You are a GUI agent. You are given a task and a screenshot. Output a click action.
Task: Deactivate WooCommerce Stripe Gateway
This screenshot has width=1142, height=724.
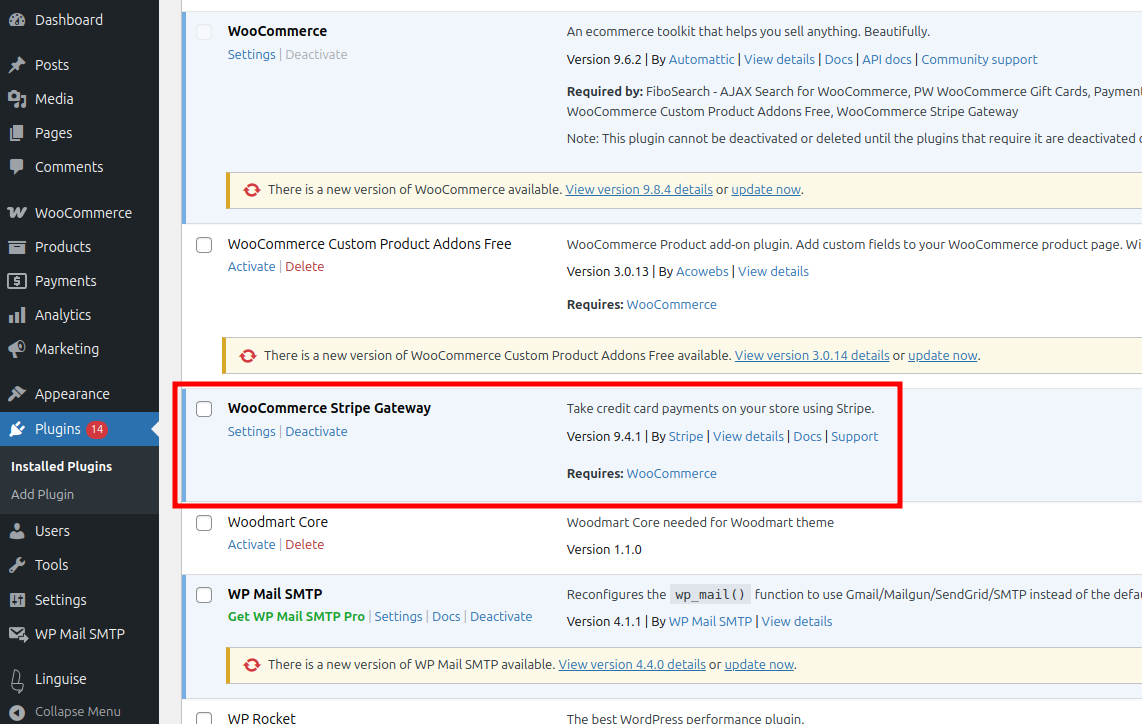pos(316,431)
